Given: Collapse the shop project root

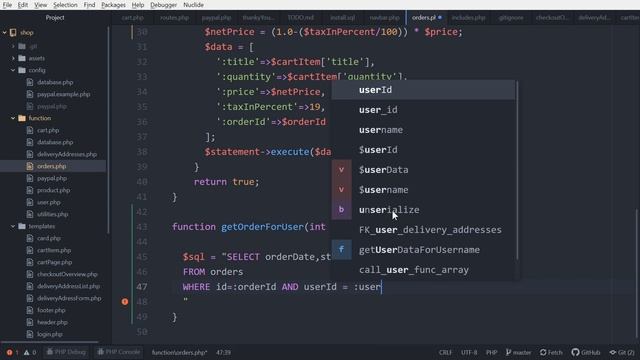Looking at the screenshot, I should pyautogui.click(x=5, y=32).
